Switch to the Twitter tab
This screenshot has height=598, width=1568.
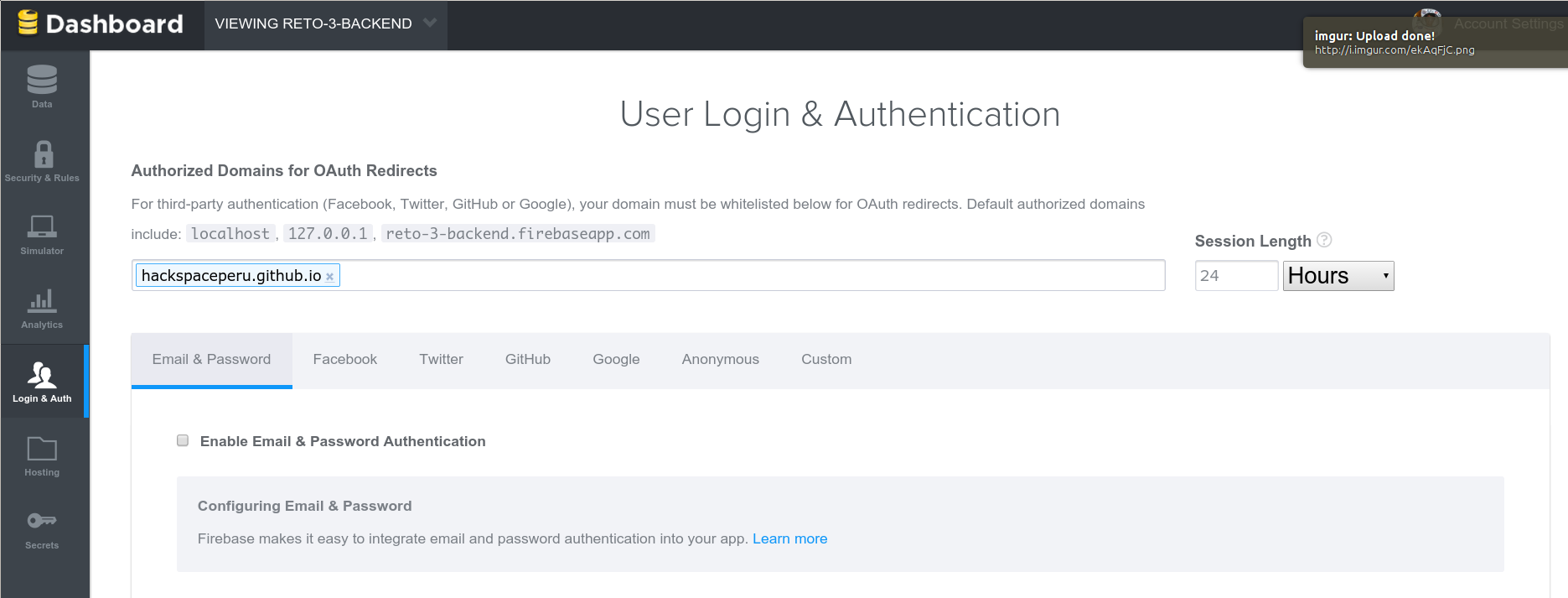tap(442, 360)
